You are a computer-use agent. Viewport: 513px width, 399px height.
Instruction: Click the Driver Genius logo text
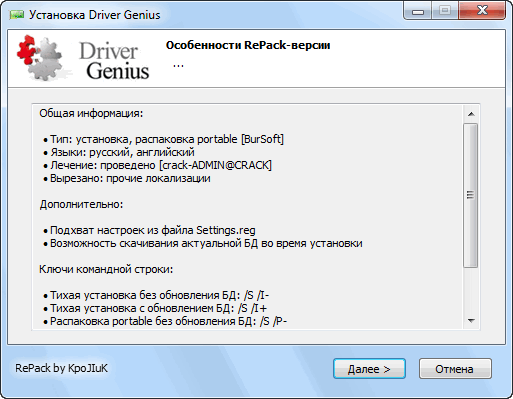(x=114, y=61)
